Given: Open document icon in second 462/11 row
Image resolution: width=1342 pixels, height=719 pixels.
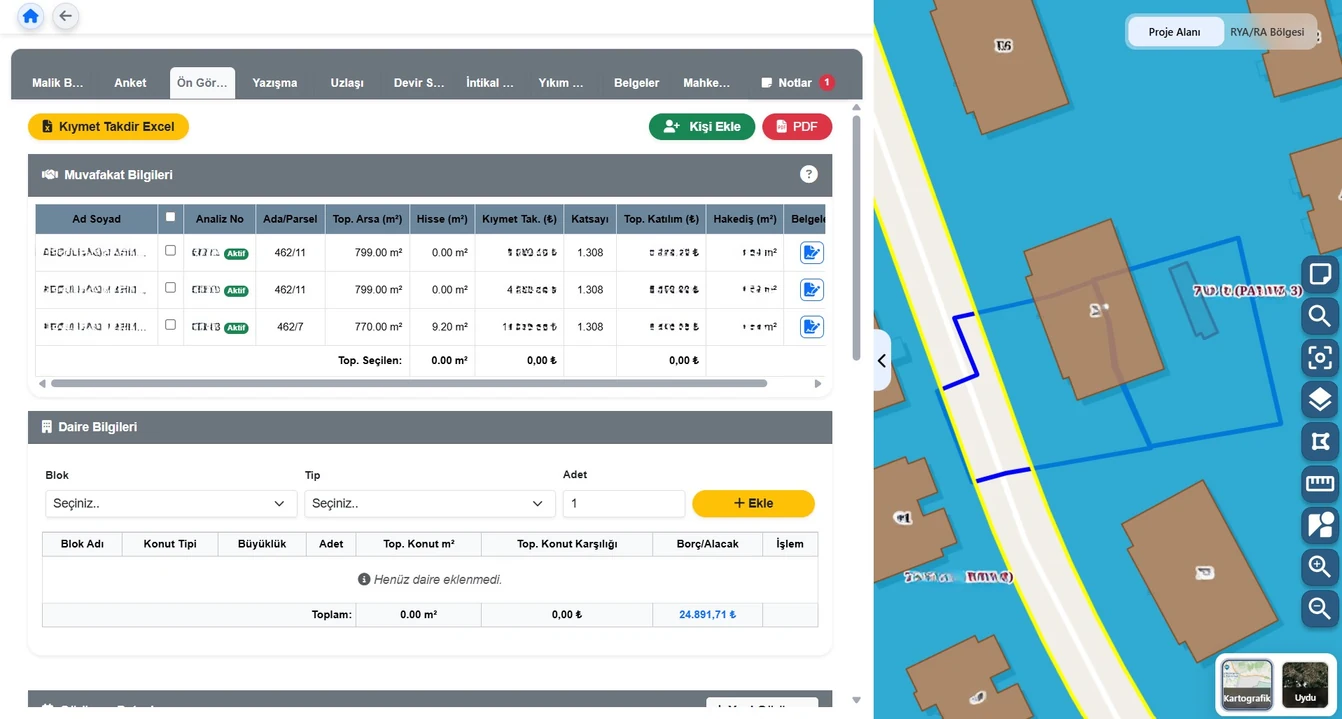Looking at the screenshot, I should click(812, 290).
